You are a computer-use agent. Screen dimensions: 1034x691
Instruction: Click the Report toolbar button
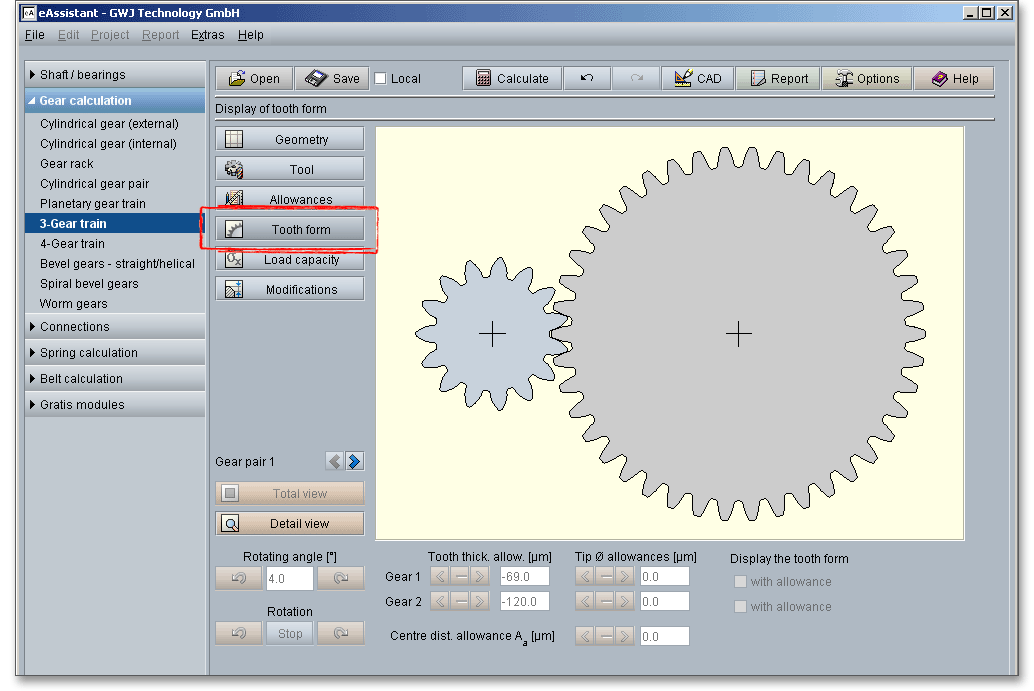778,79
